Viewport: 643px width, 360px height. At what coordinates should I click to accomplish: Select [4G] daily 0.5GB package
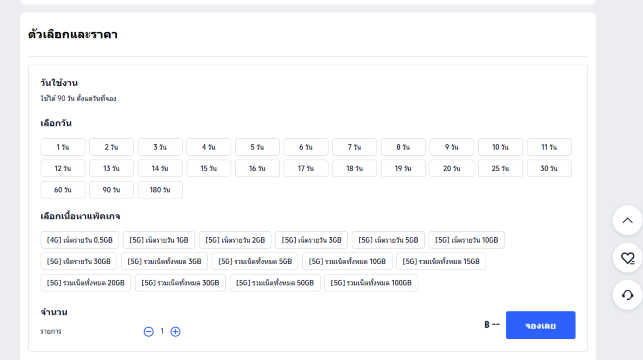click(80, 240)
